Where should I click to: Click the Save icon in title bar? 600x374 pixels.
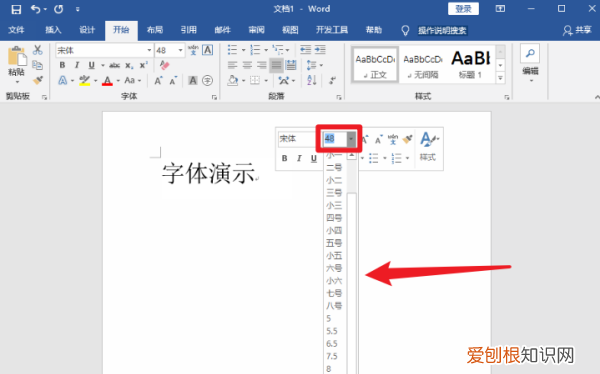pos(16,9)
